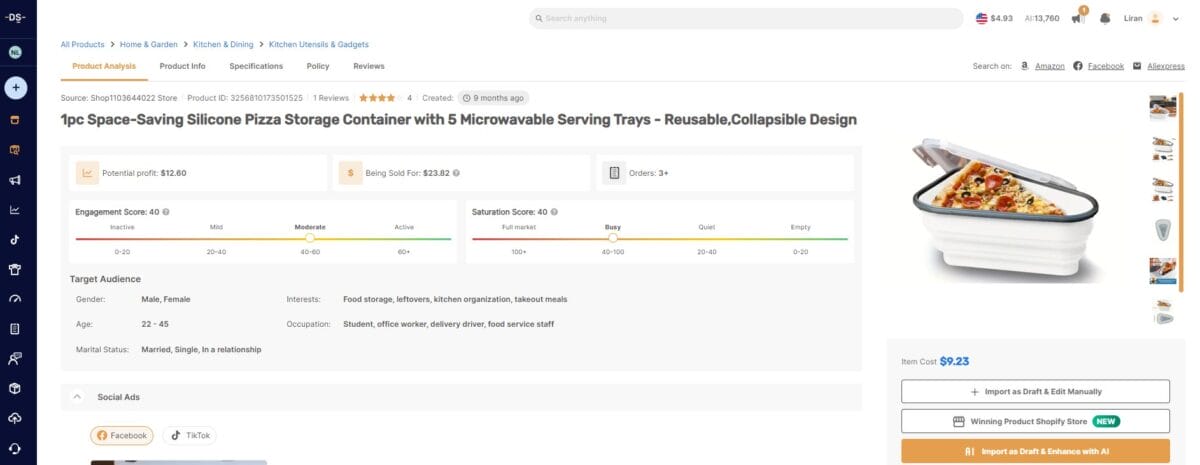Open the cloud upload icon in sidebar
1200x465 pixels.
tap(15, 418)
